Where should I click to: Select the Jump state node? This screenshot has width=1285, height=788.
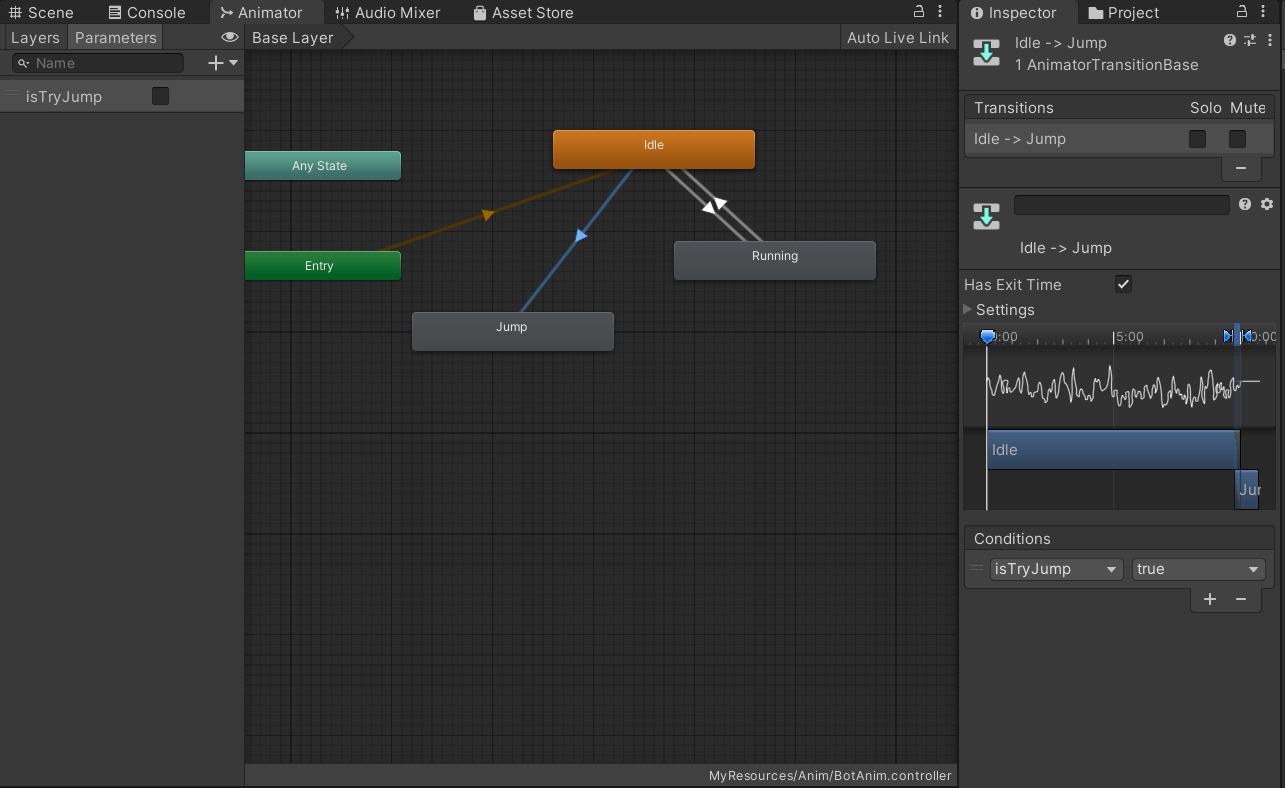click(513, 331)
